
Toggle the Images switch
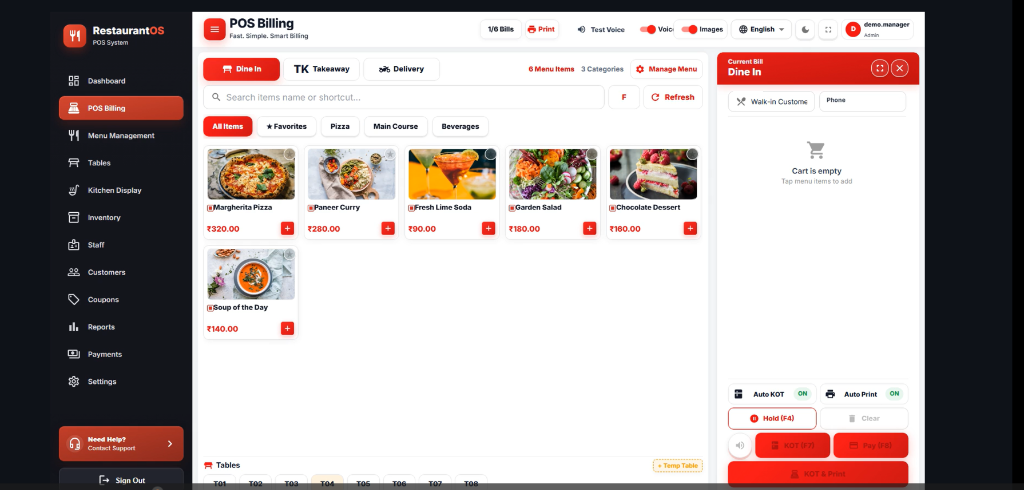coord(689,29)
